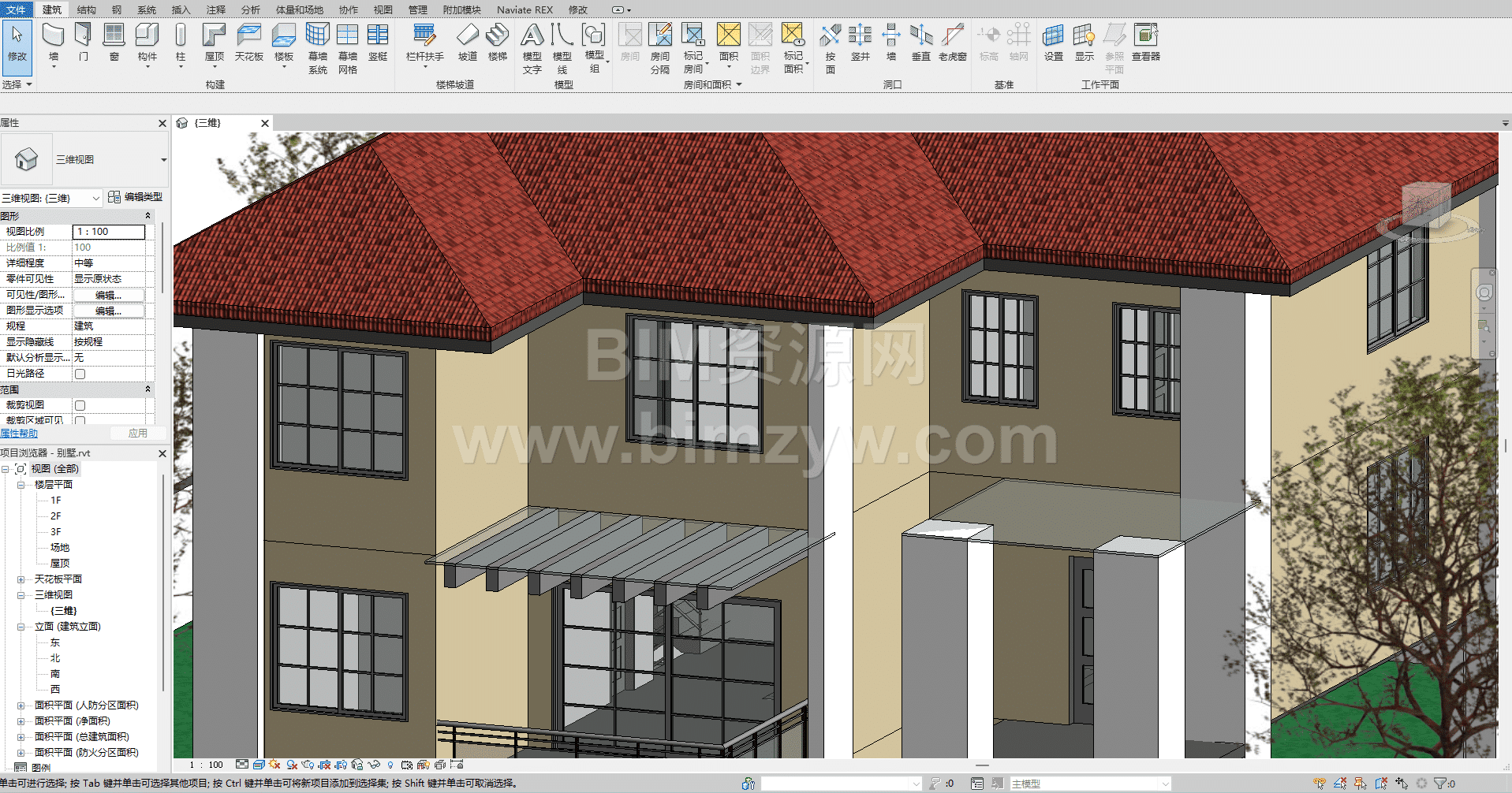
Task: Open the View (视图) ribbon tab
Action: (383, 9)
